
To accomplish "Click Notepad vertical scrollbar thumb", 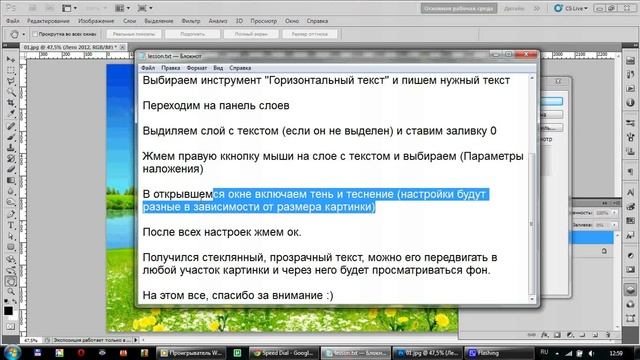I will click(531, 224).
